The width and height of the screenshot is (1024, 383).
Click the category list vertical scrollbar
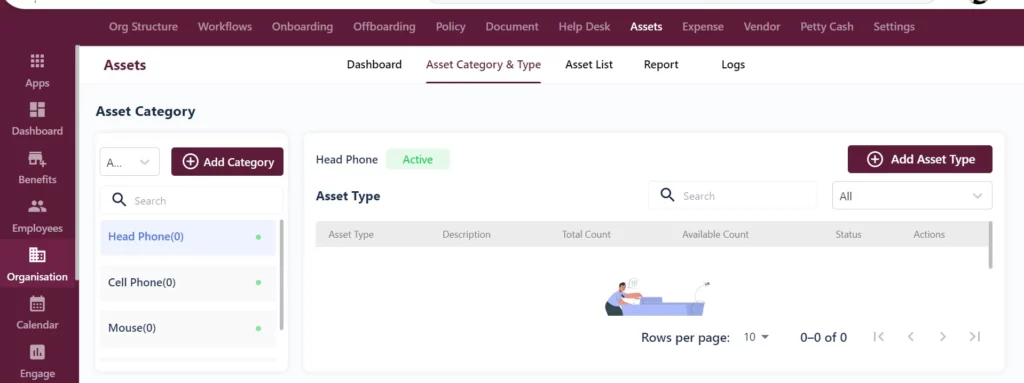281,275
